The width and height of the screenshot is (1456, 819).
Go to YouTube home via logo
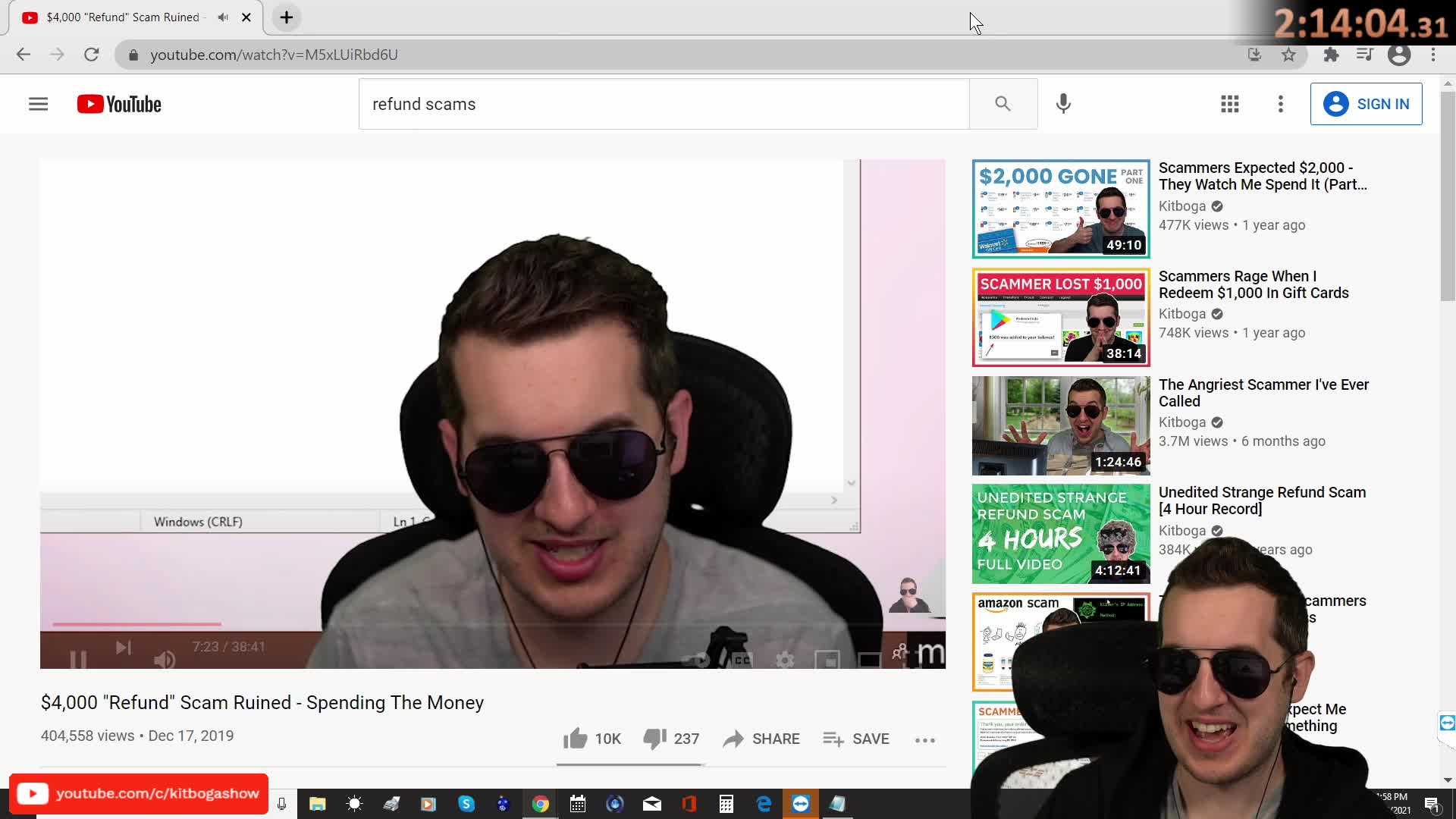[x=119, y=104]
